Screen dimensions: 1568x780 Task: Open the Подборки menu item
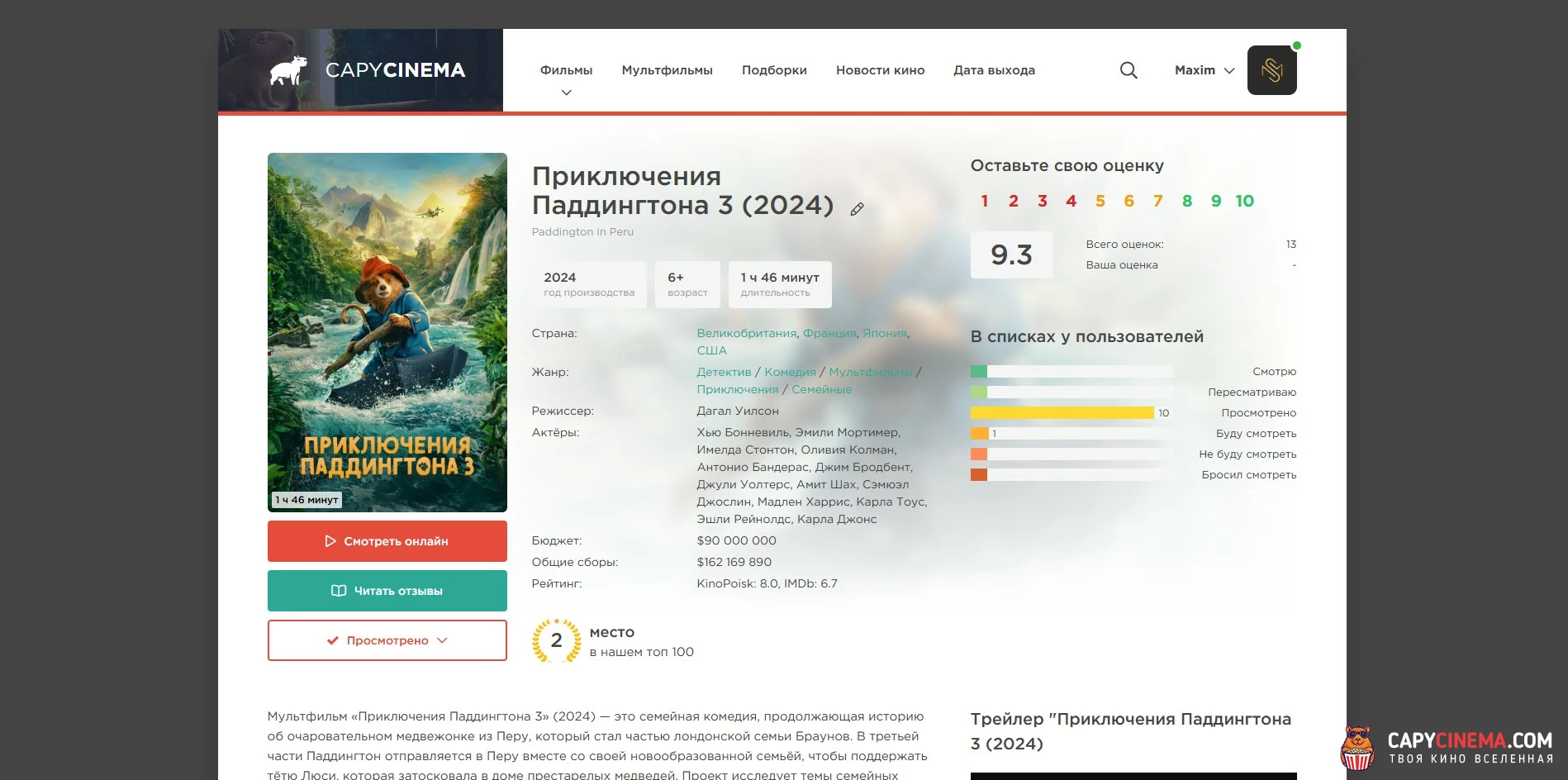774,70
